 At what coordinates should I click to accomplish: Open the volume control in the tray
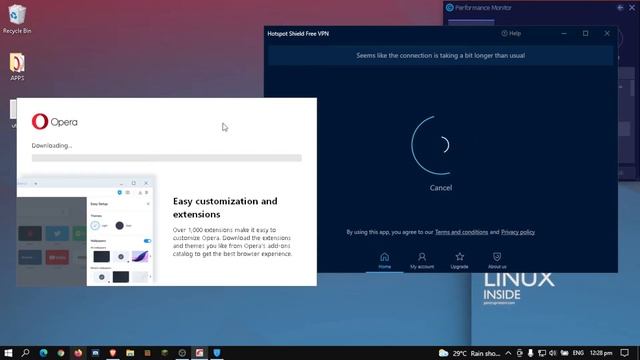553,353
